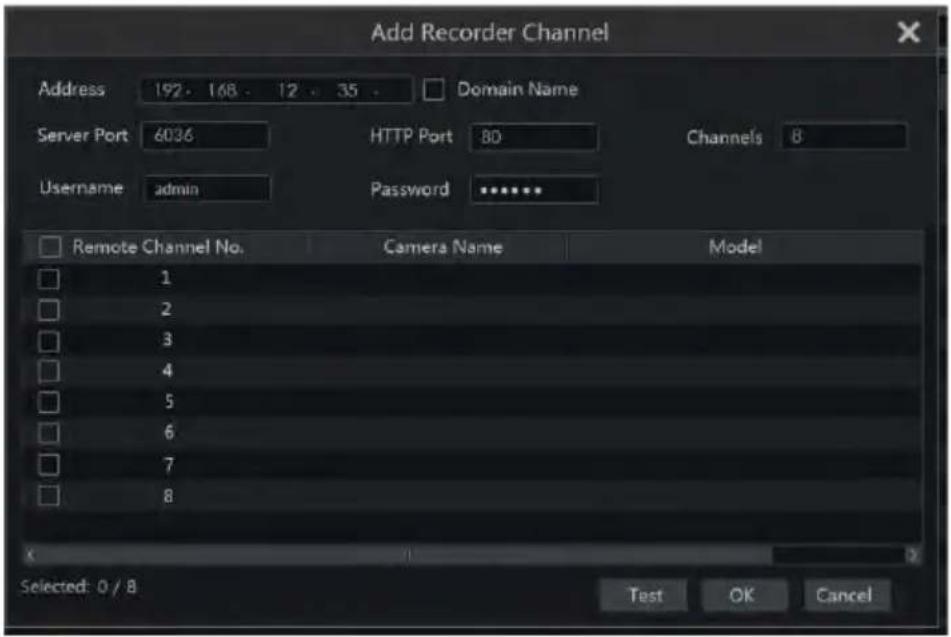Check the box for remote channel 6
The width and height of the screenshot is (951, 637).
[x=49, y=433]
